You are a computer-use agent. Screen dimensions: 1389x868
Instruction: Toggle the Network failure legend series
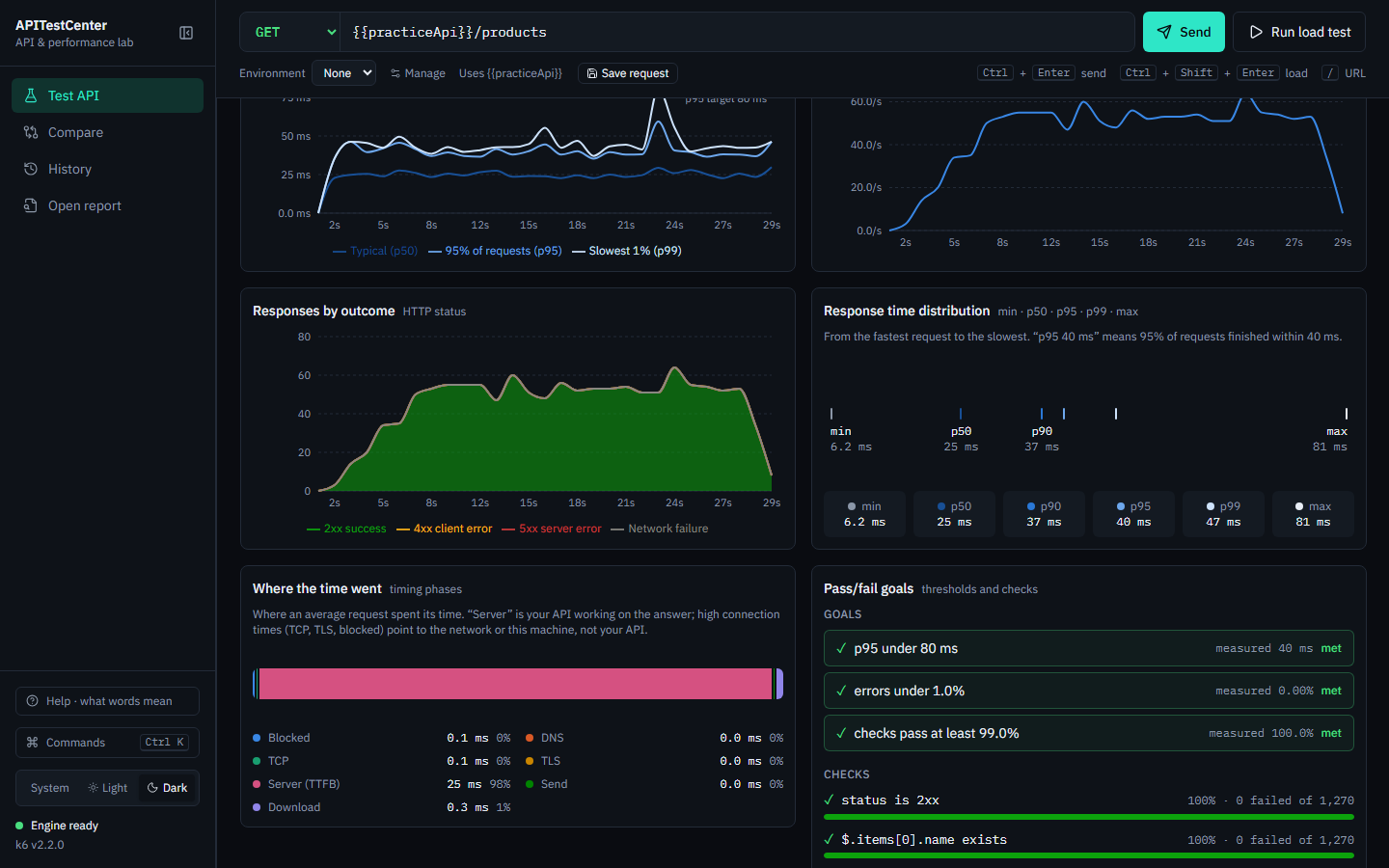(660, 529)
